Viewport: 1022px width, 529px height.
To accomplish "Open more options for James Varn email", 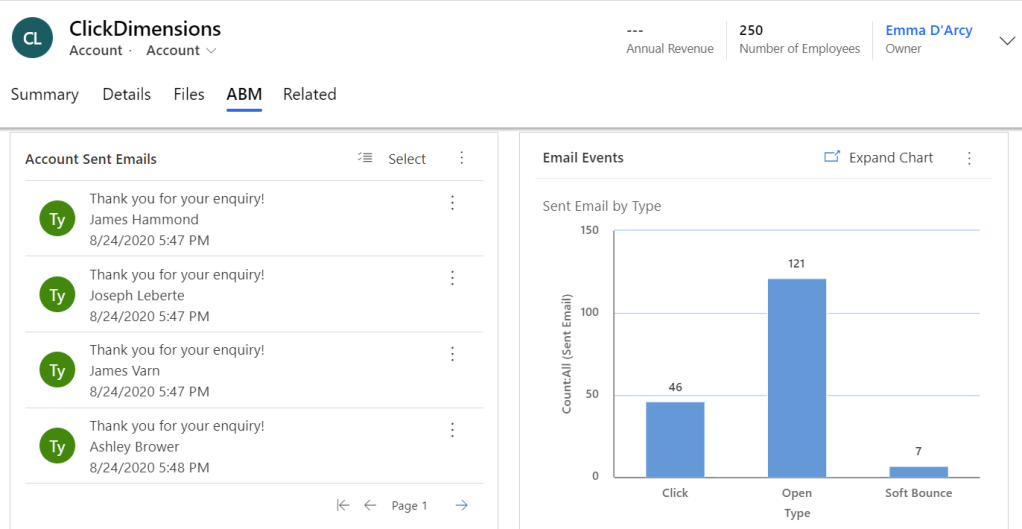I will pos(452,354).
